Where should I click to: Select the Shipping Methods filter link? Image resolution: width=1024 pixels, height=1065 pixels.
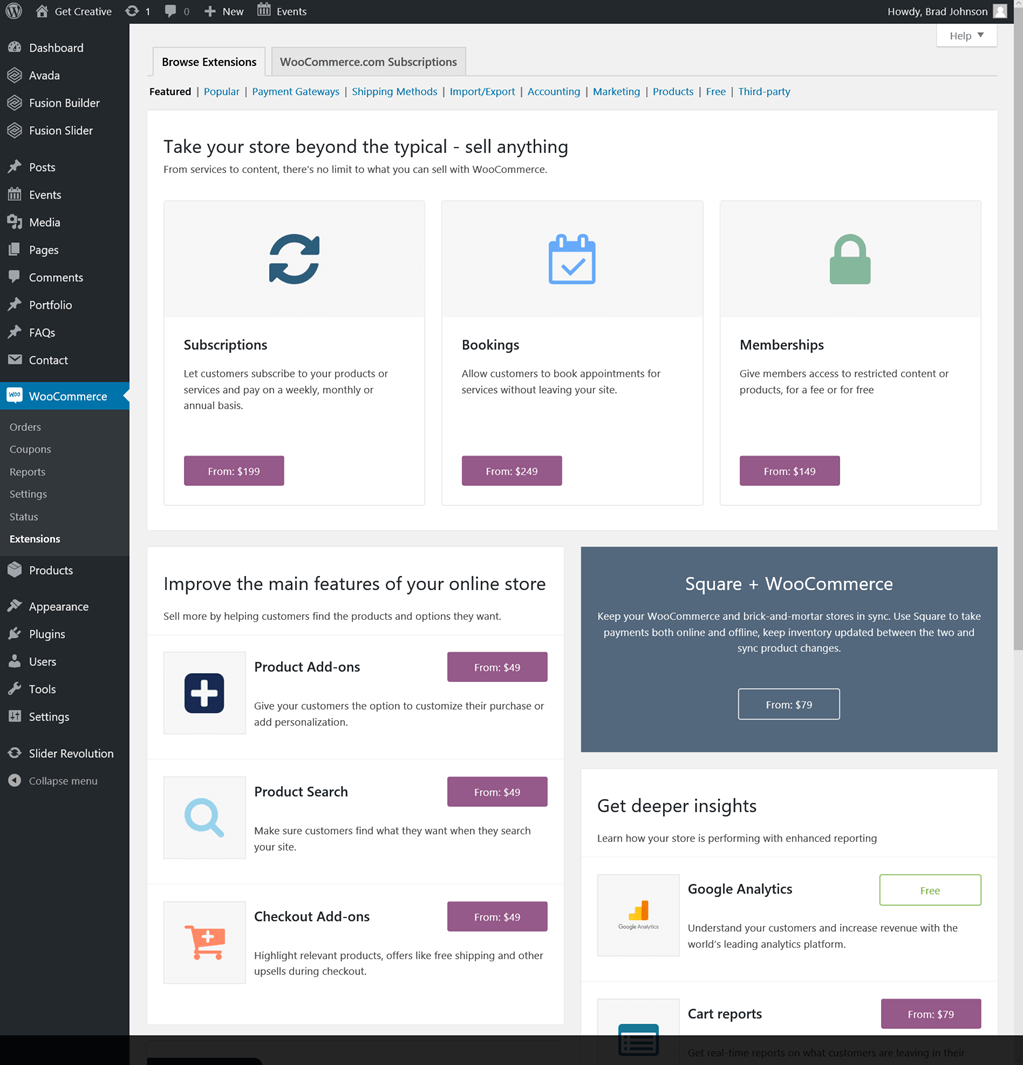[x=395, y=92]
